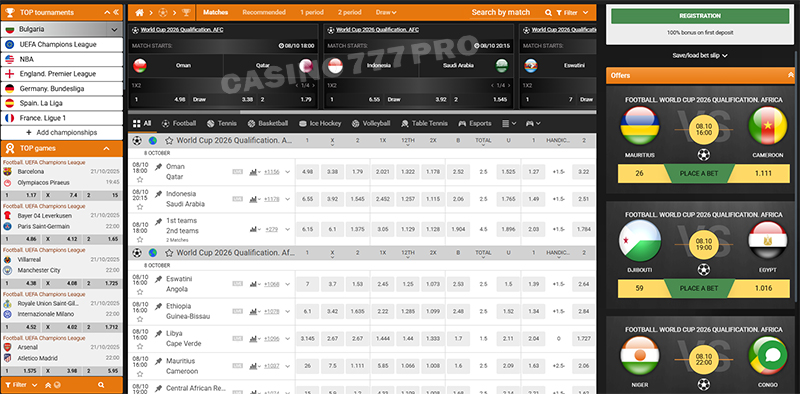The height and width of the screenshot is (394, 800).
Task: Favorite the Eswatini vs Angola match star
Action: [x=140, y=292]
